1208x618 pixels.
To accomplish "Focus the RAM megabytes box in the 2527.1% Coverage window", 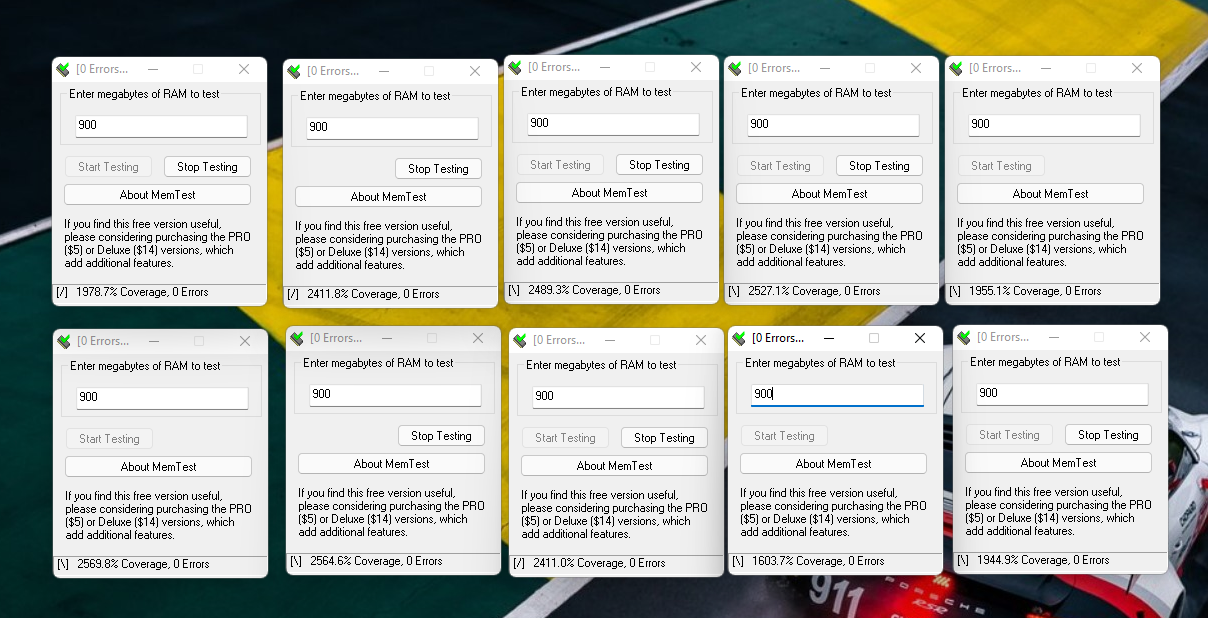I will coord(833,125).
